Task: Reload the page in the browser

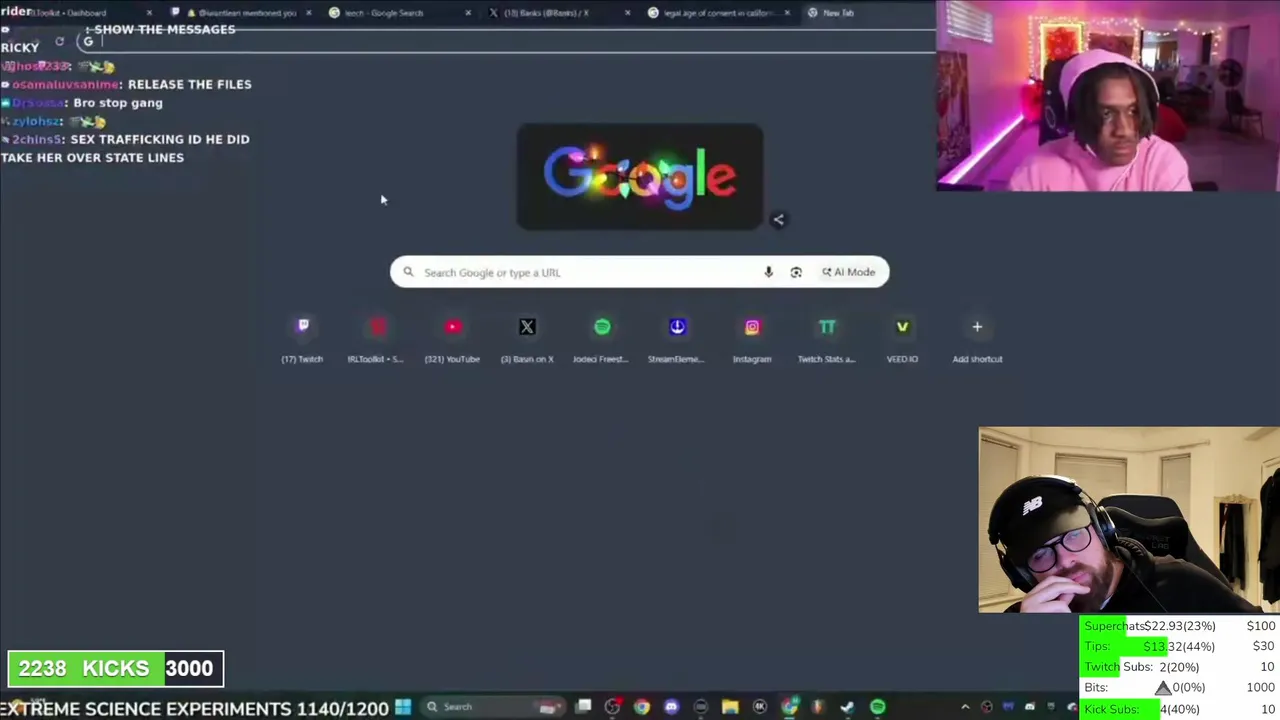Action: [59, 42]
